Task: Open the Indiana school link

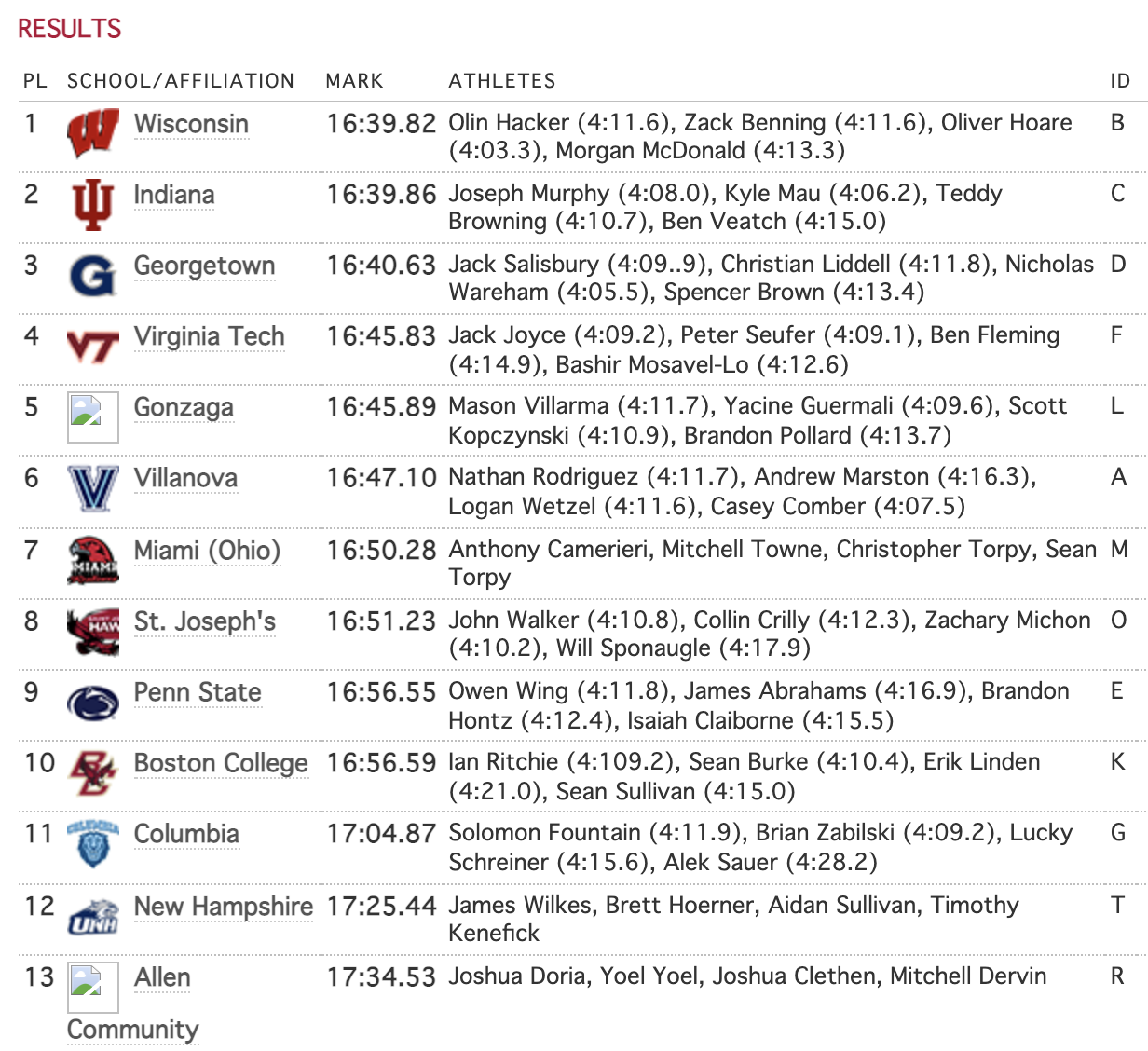Action: coord(174,195)
